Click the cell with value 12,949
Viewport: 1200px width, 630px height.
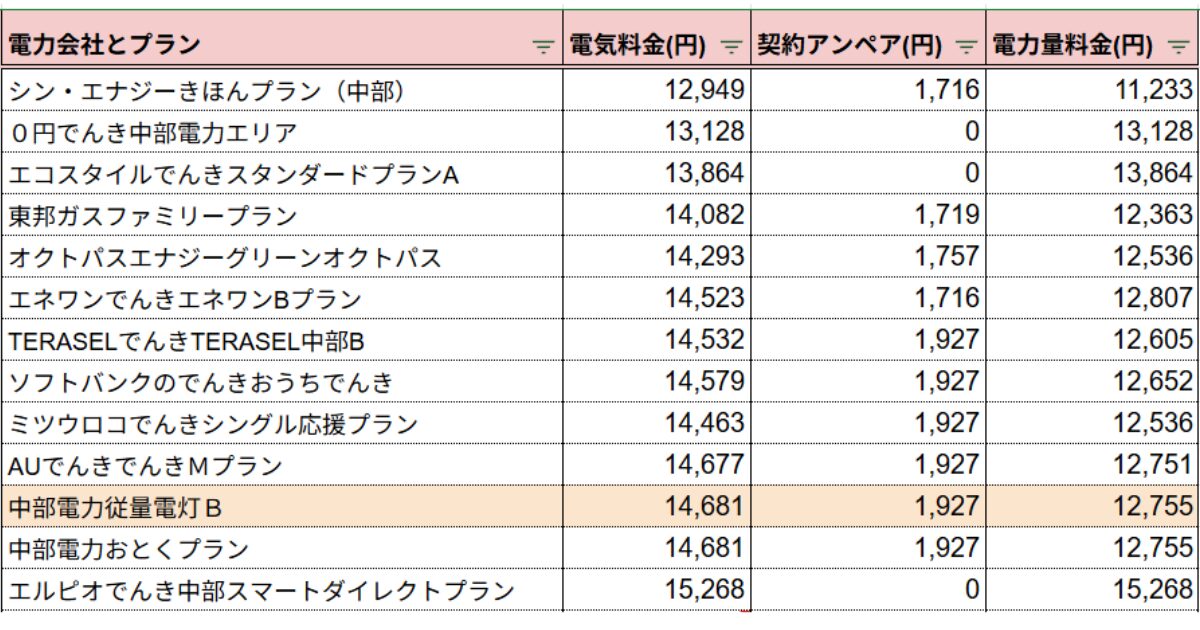(656, 90)
